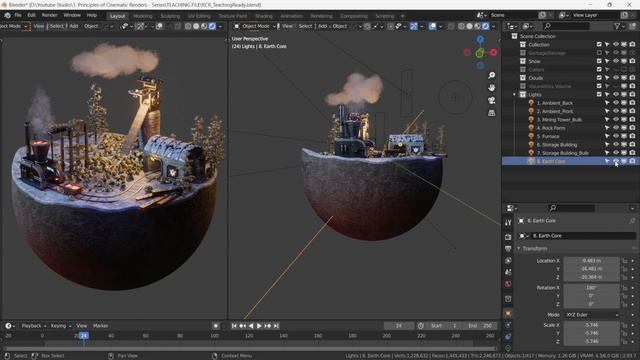Viewport: 640px width, 360px height.
Task: Click the blue Z axis navigation gizmo
Action: (x=480, y=40)
